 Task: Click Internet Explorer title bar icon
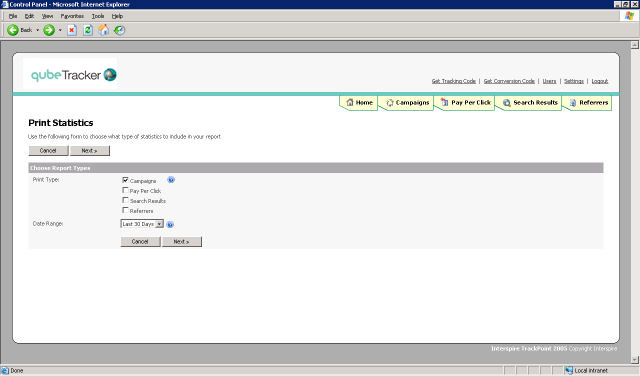(x=4, y=4)
